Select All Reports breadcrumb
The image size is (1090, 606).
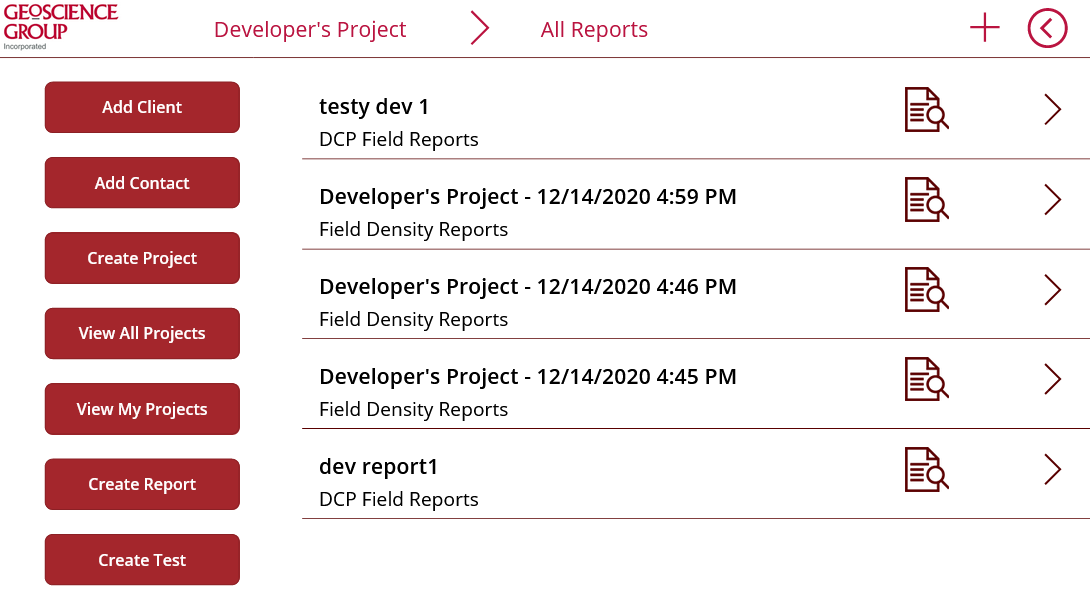pos(594,29)
